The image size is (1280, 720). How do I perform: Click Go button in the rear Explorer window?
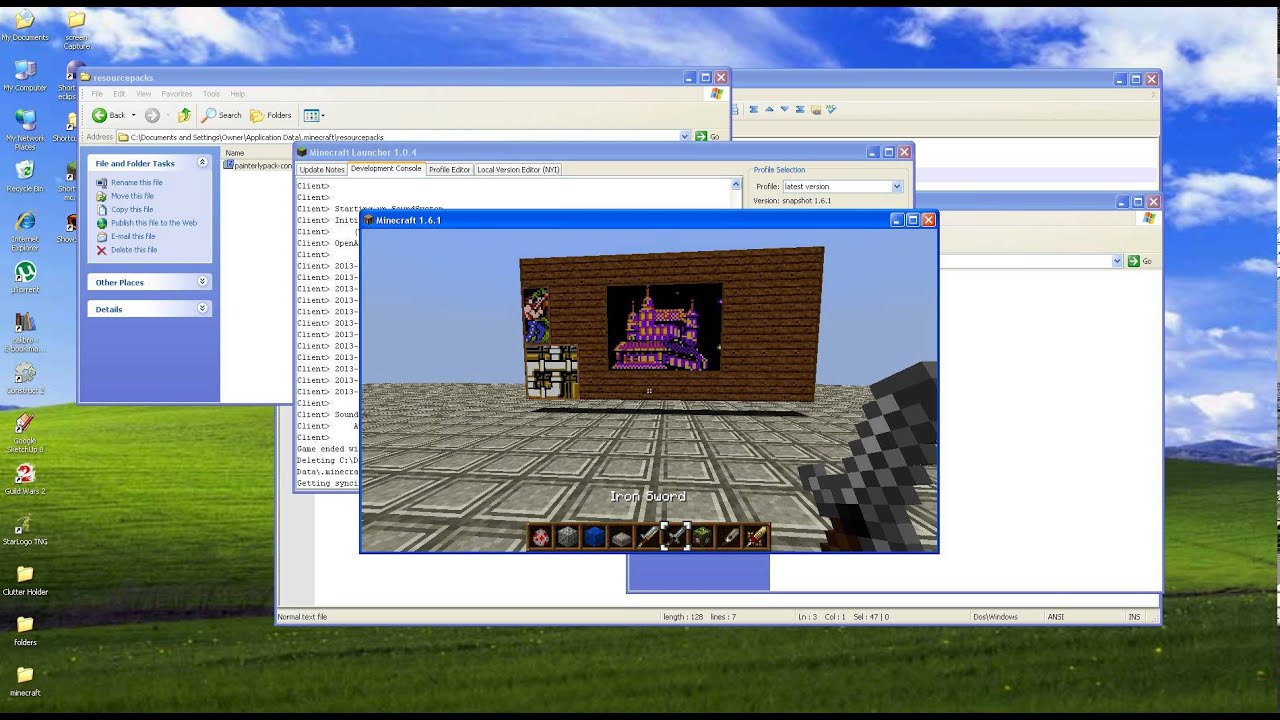click(1139, 261)
